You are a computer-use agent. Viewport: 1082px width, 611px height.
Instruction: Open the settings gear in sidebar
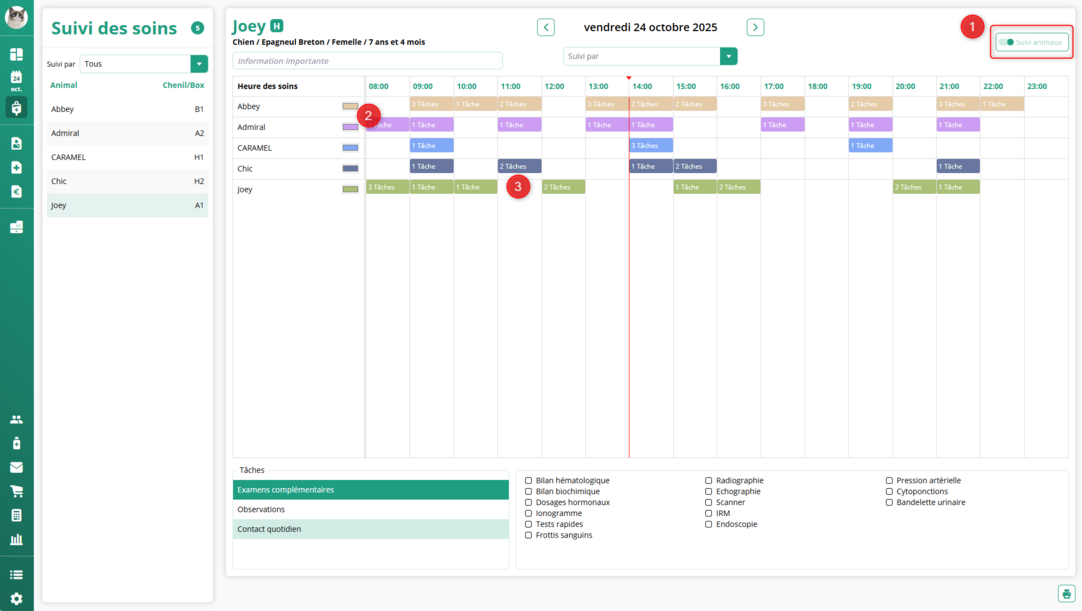[16, 598]
